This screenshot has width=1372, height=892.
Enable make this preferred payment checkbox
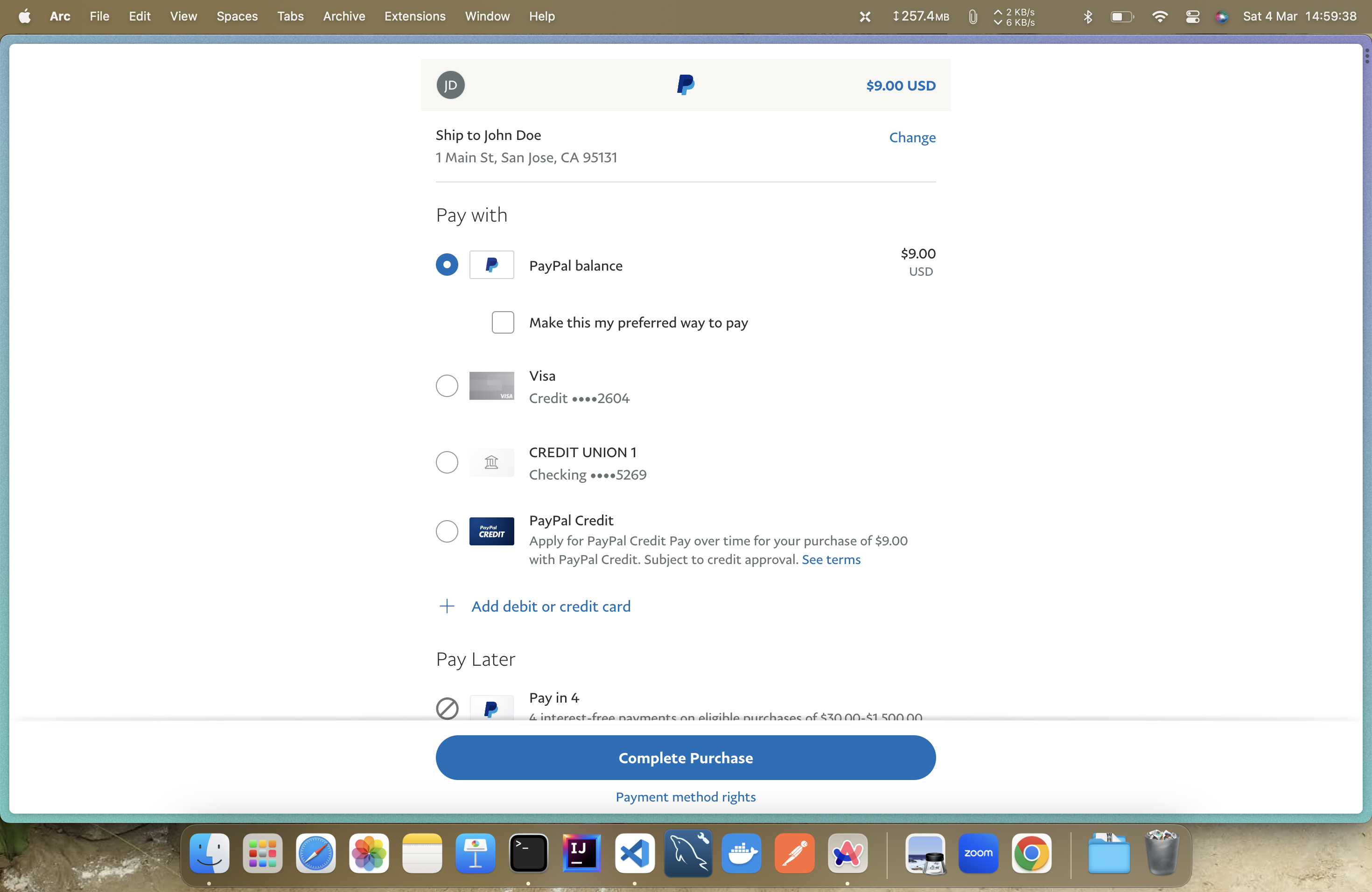tap(502, 322)
